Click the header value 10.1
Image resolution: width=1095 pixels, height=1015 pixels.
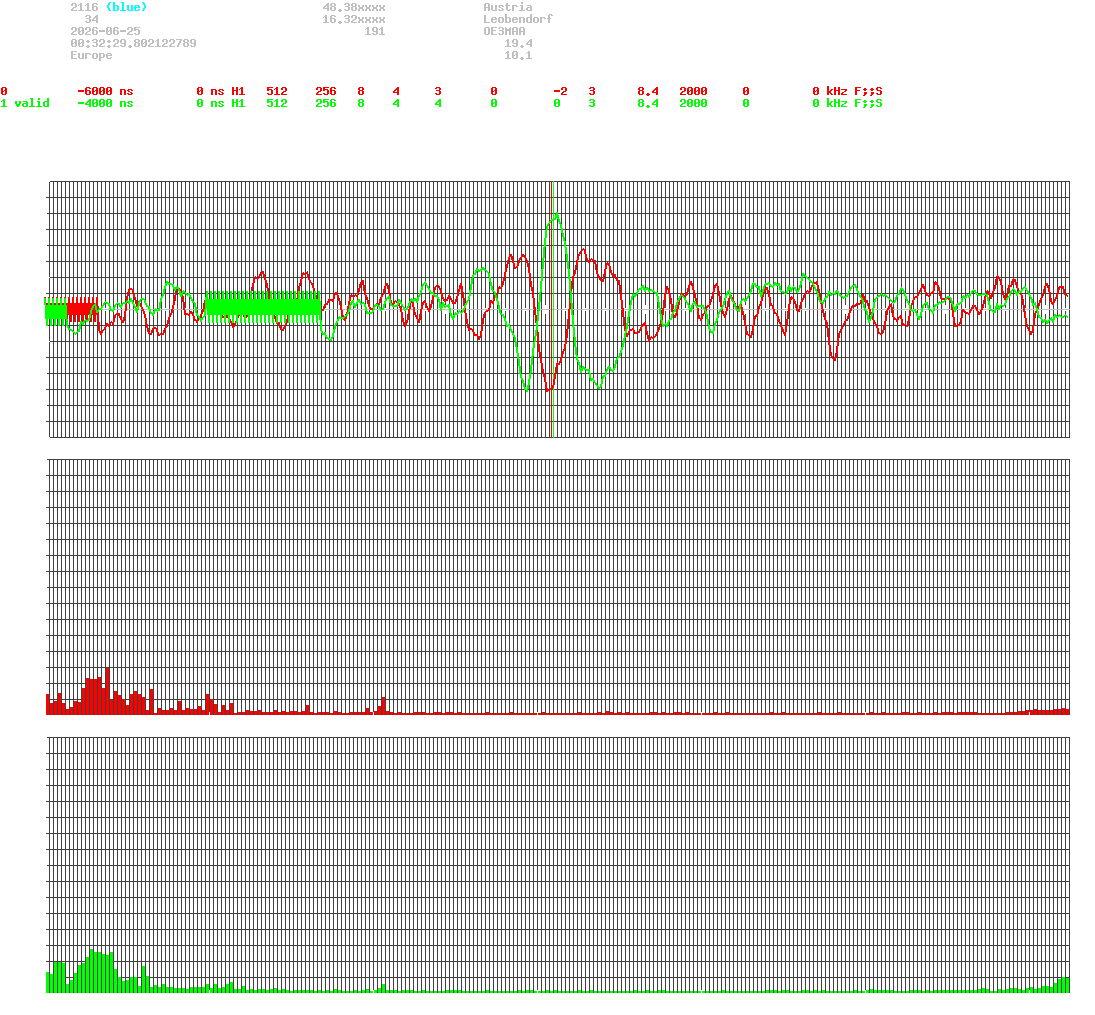point(518,55)
